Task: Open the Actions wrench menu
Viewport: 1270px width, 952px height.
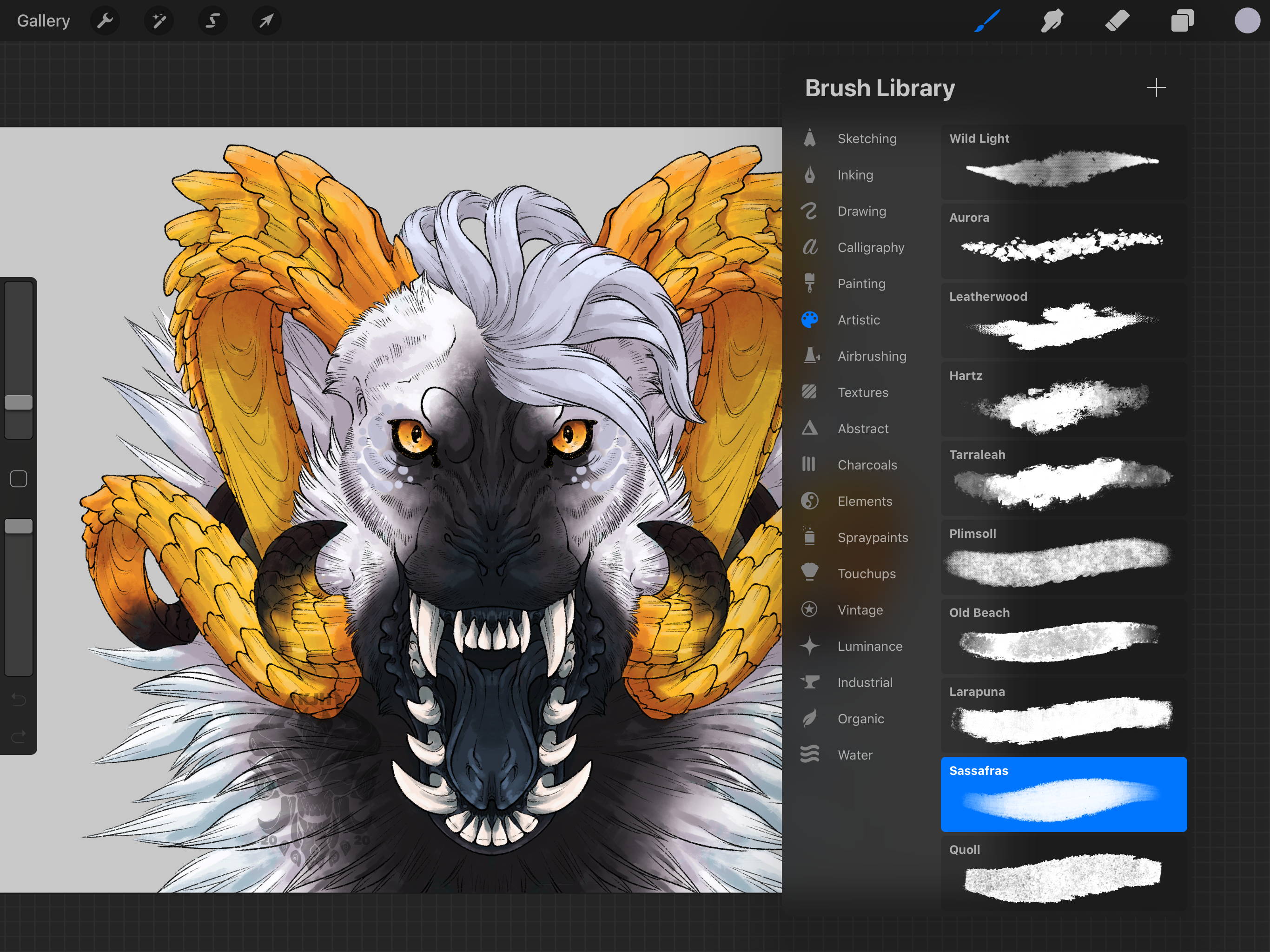Action: [x=105, y=21]
